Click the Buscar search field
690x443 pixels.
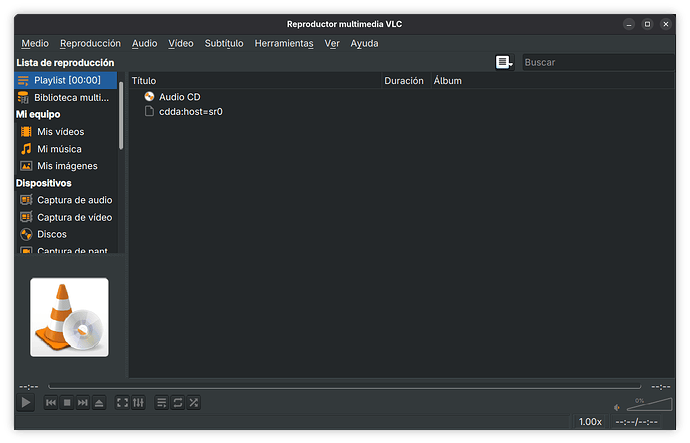(598, 62)
